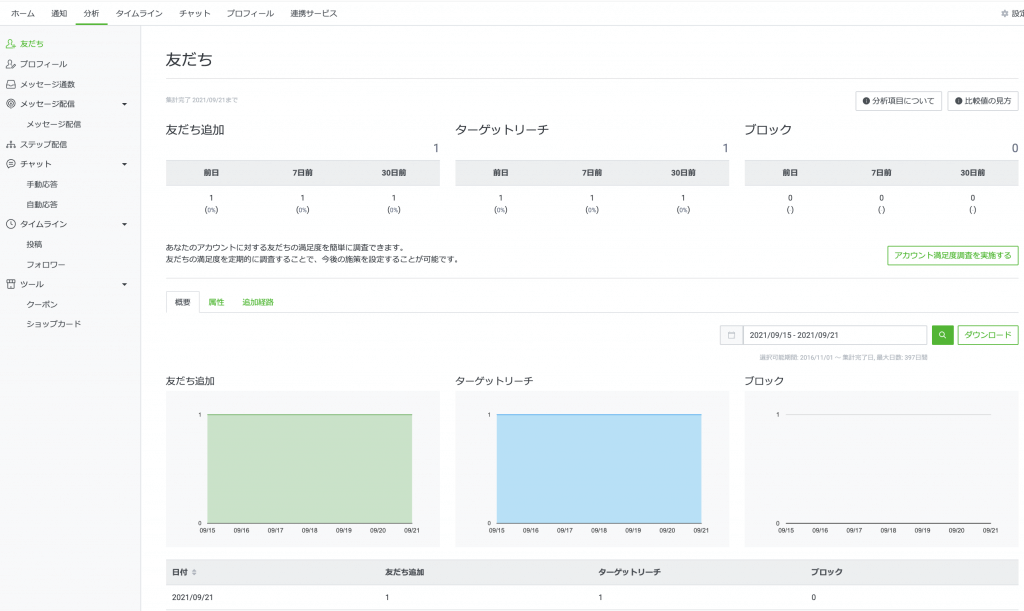The image size is (1024, 611).
Task: Click the 2021/09/21 table row date
Action: tap(192, 597)
